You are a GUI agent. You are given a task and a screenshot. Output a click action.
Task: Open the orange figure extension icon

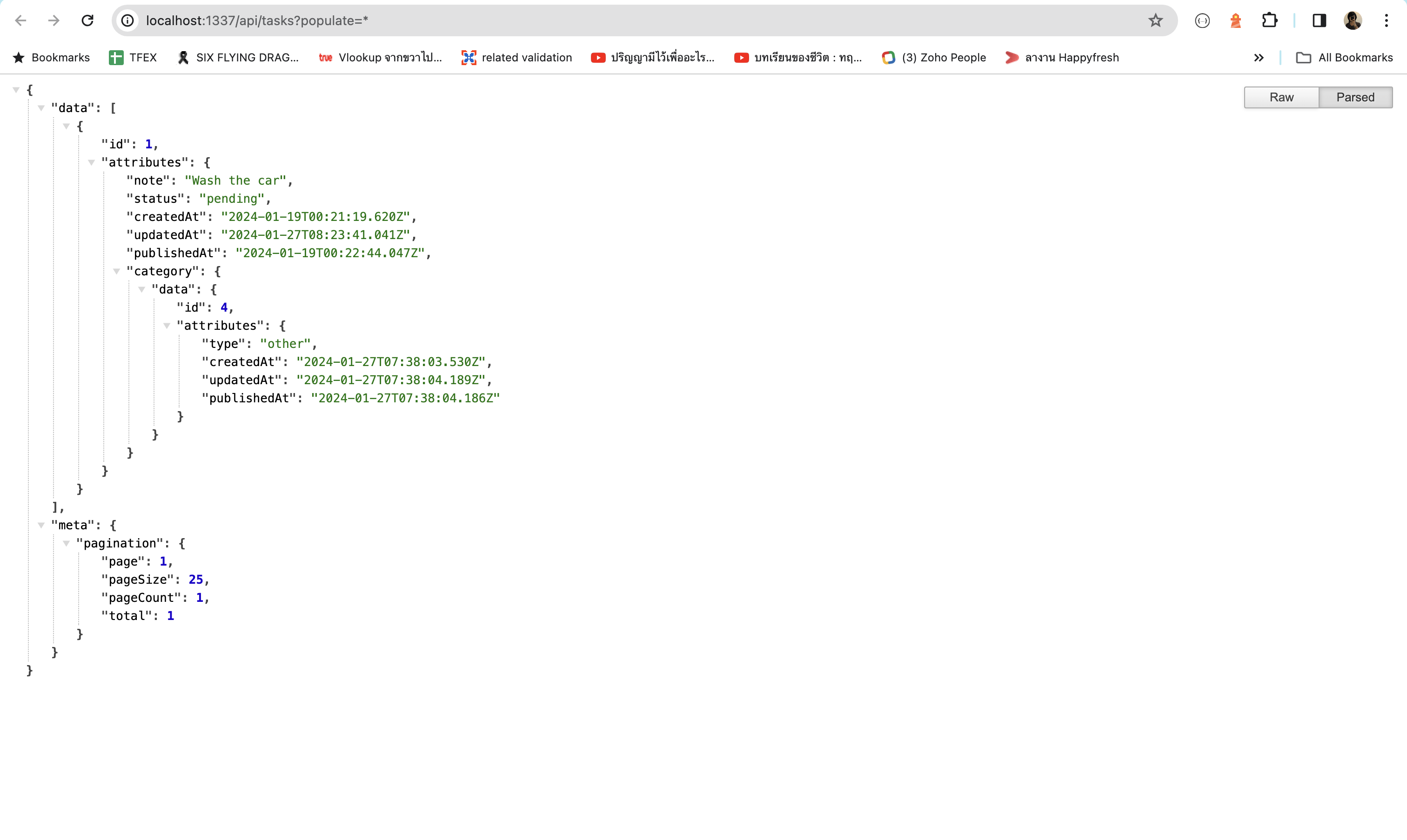[1235, 21]
